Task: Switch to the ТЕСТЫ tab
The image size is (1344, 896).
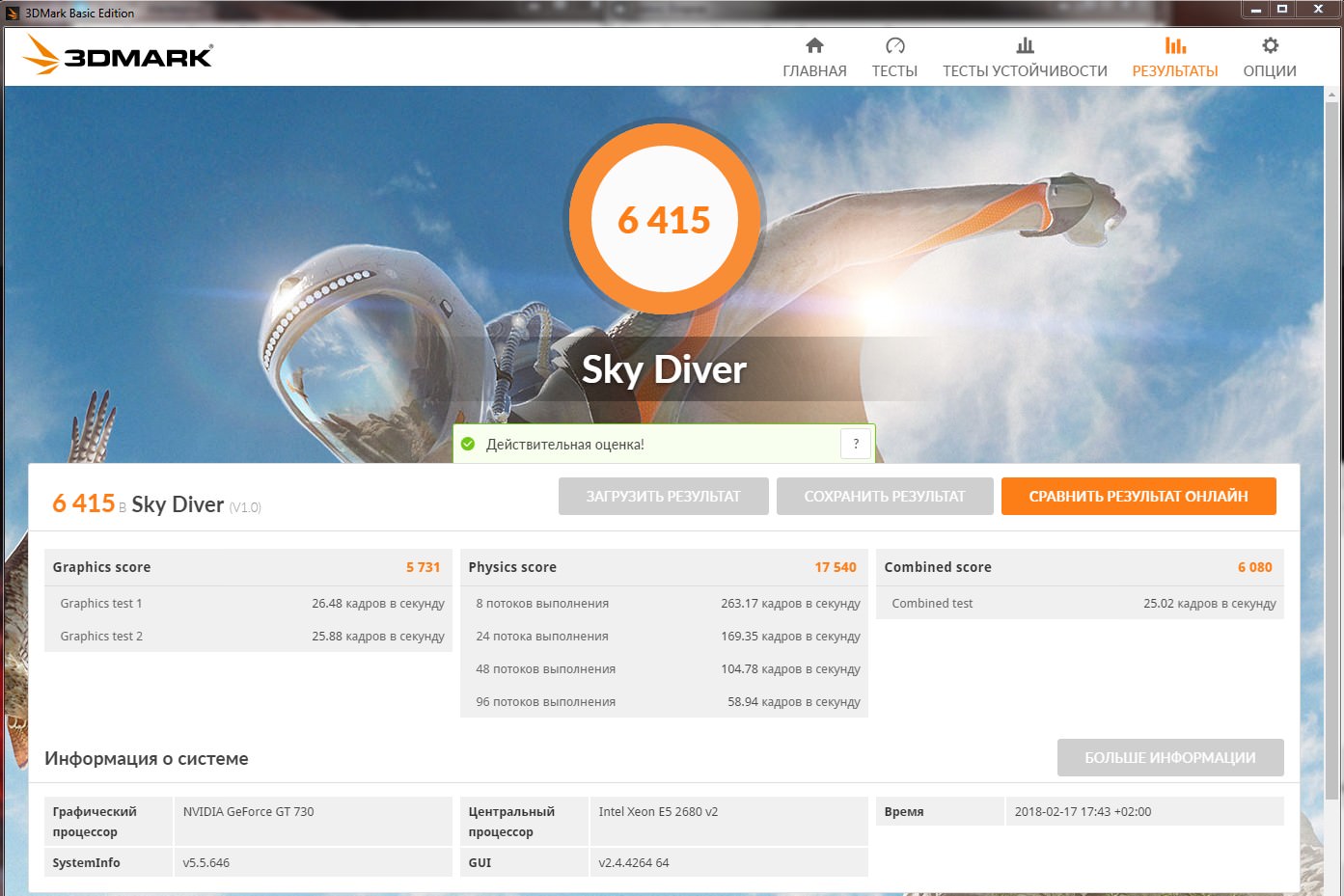Action: (x=894, y=58)
